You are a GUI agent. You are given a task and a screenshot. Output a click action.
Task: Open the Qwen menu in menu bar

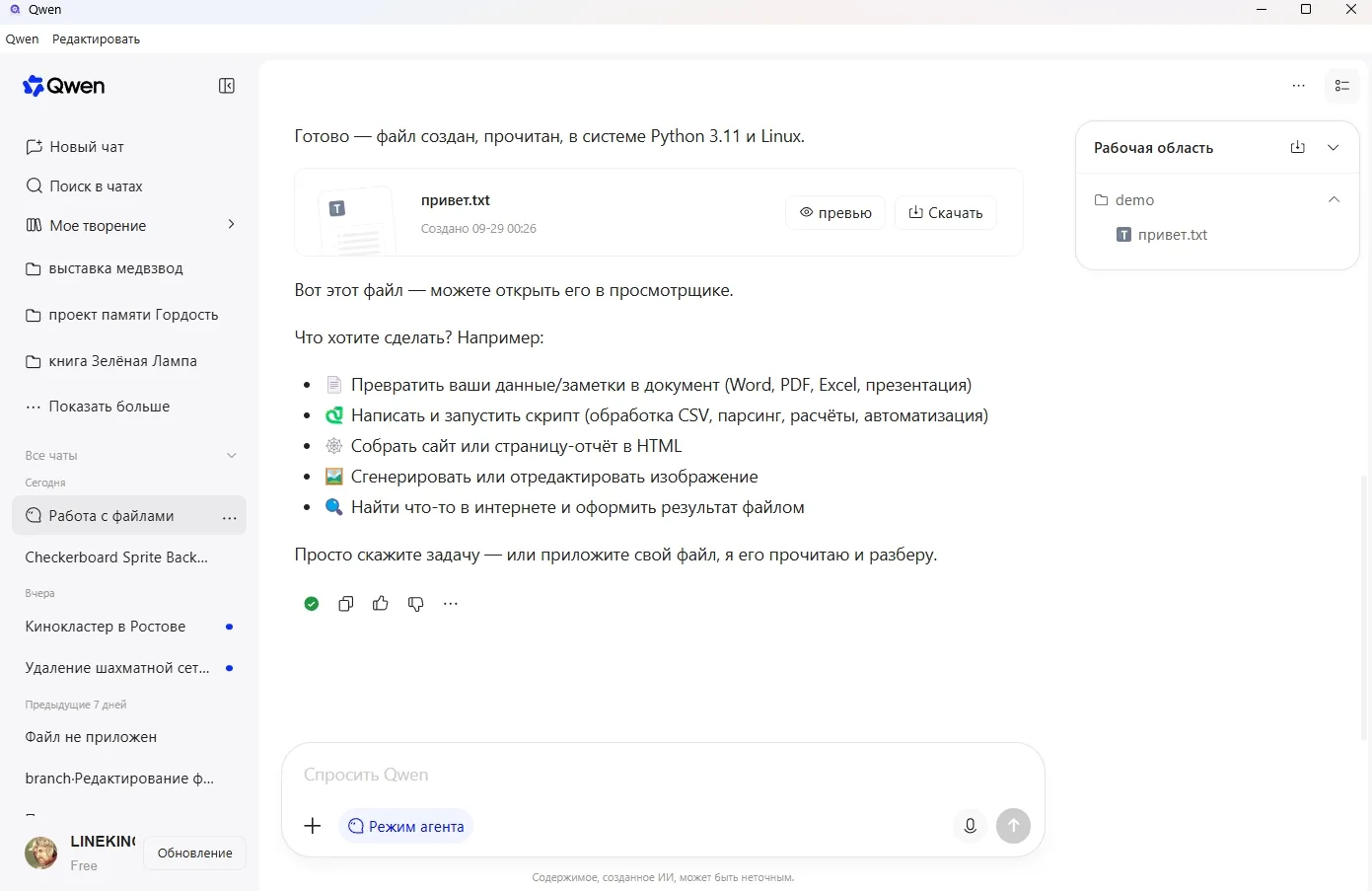click(x=23, y=39)
